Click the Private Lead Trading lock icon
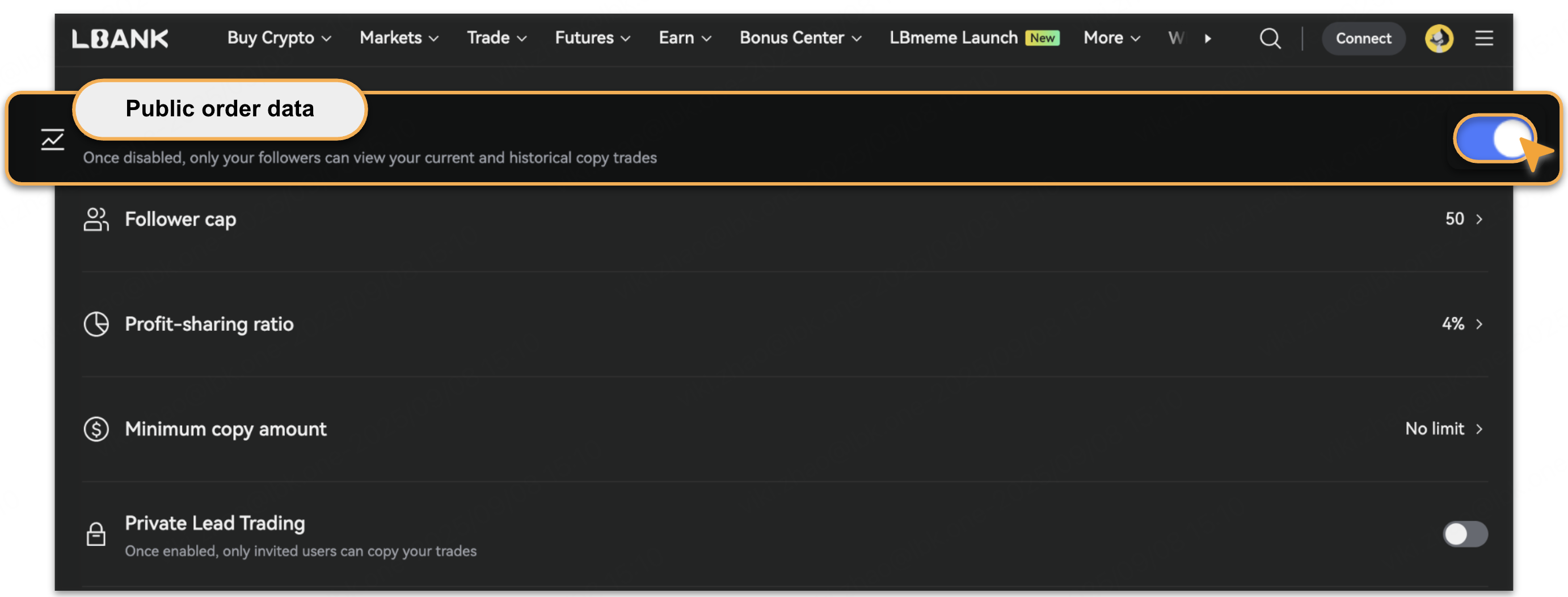 coord(96,534)
